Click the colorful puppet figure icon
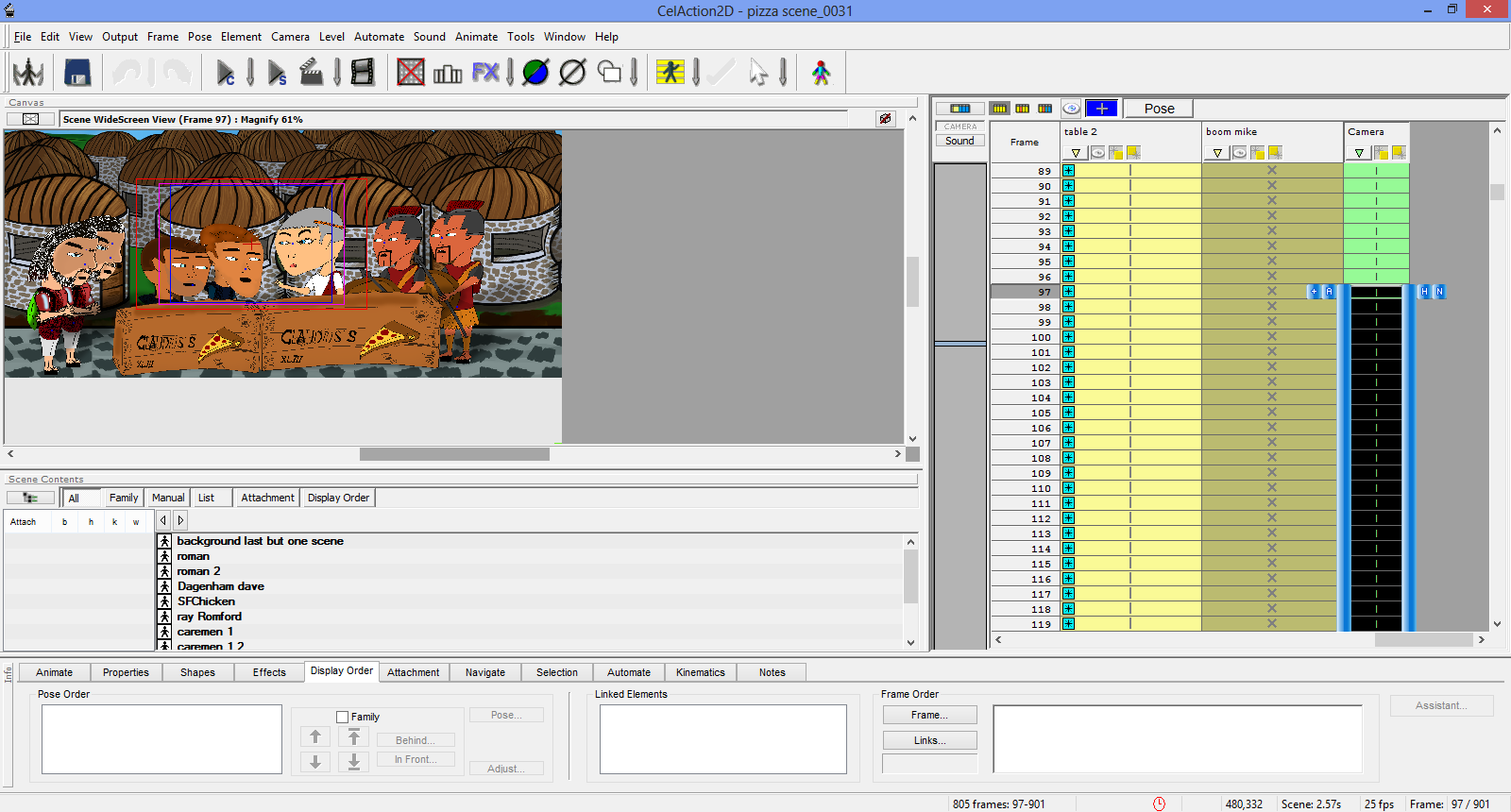This screenshot has width=1511, height=812. (821, 73)
